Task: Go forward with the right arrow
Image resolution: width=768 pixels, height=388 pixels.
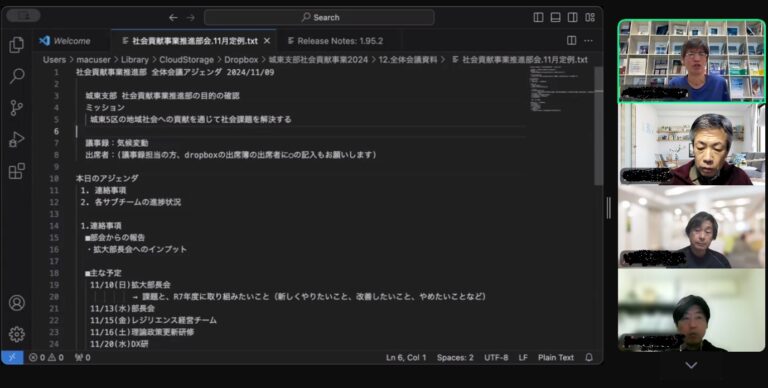Action: 191,18
